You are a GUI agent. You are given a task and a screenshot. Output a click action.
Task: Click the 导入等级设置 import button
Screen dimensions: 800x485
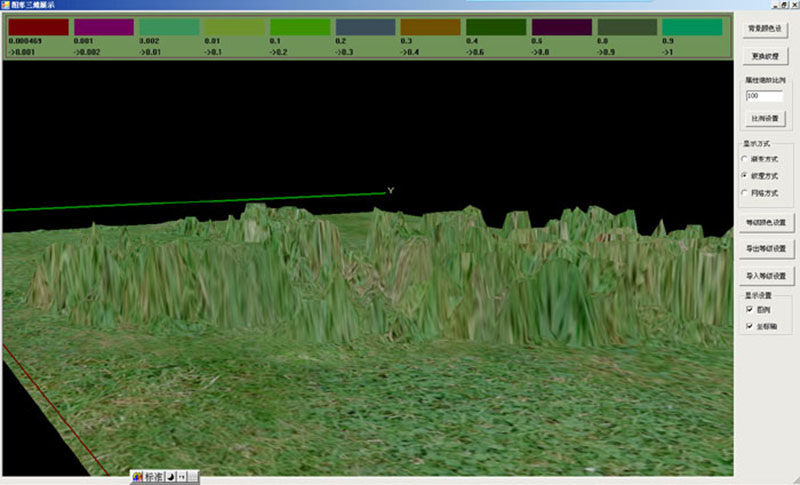pos(767,275)
